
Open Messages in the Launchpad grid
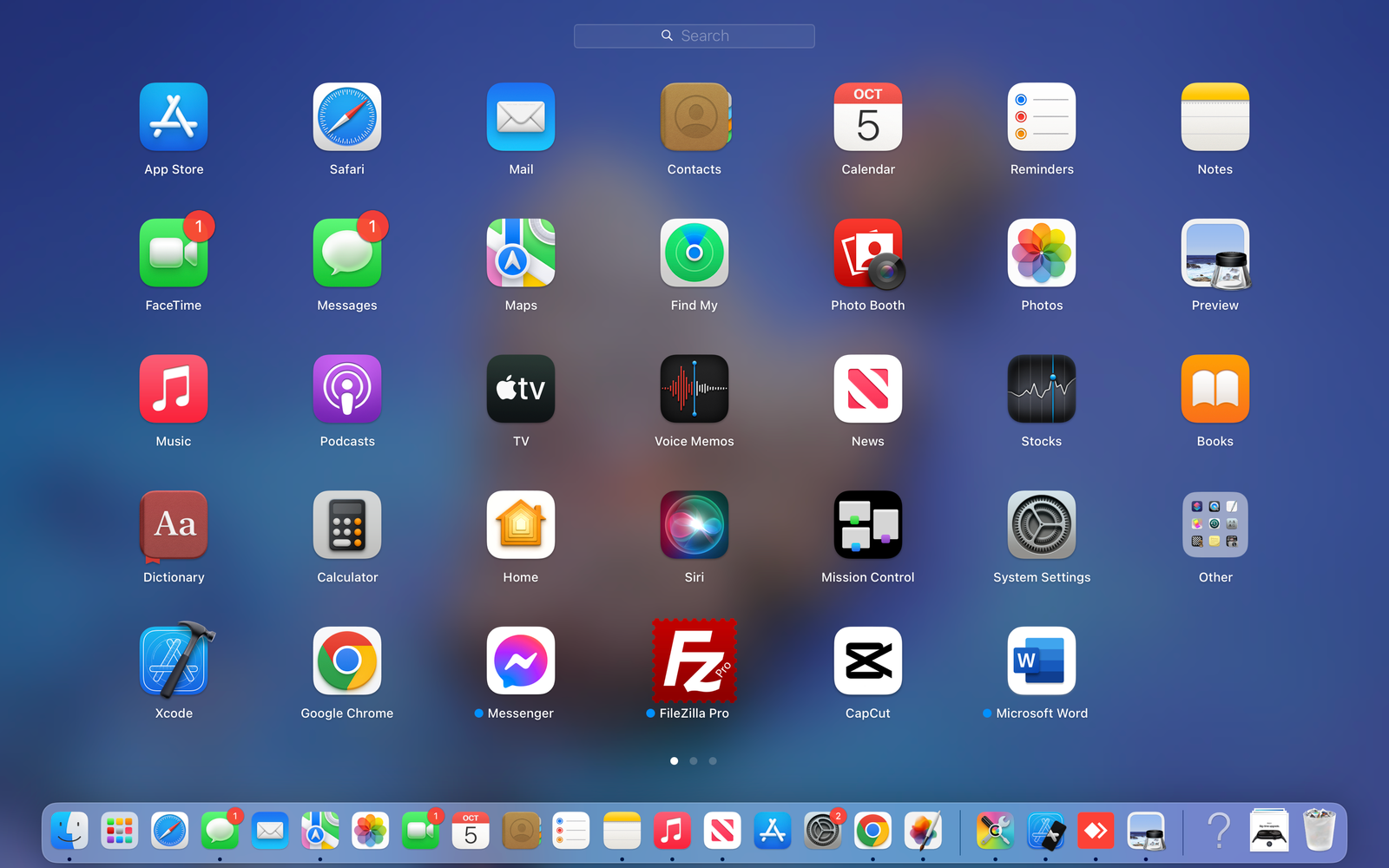coord(347,253)
